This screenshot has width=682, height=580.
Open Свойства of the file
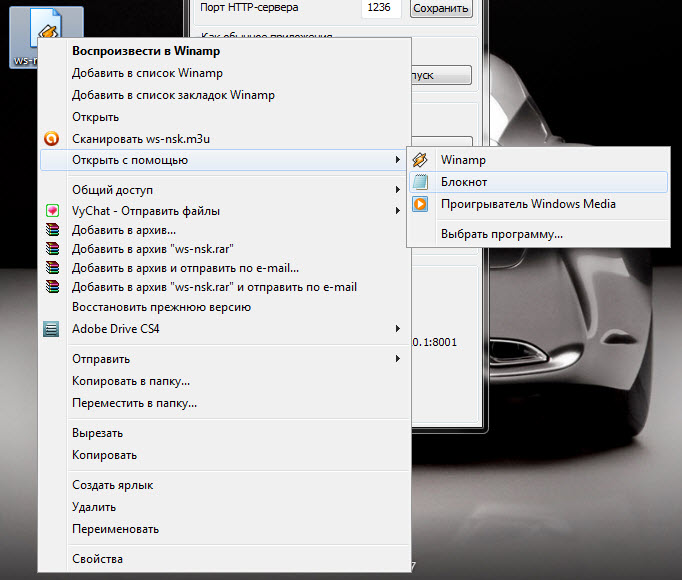(x=225, y=559)
